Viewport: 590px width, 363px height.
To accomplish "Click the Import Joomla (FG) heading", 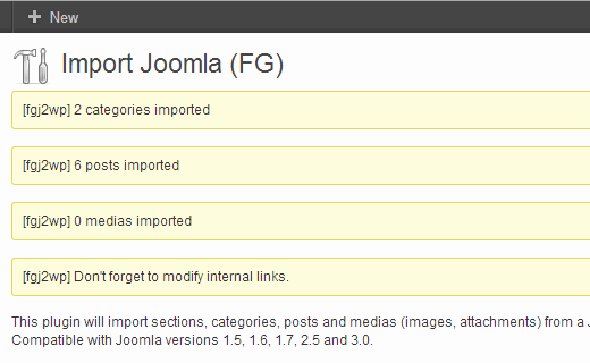I will pos(173,64).
